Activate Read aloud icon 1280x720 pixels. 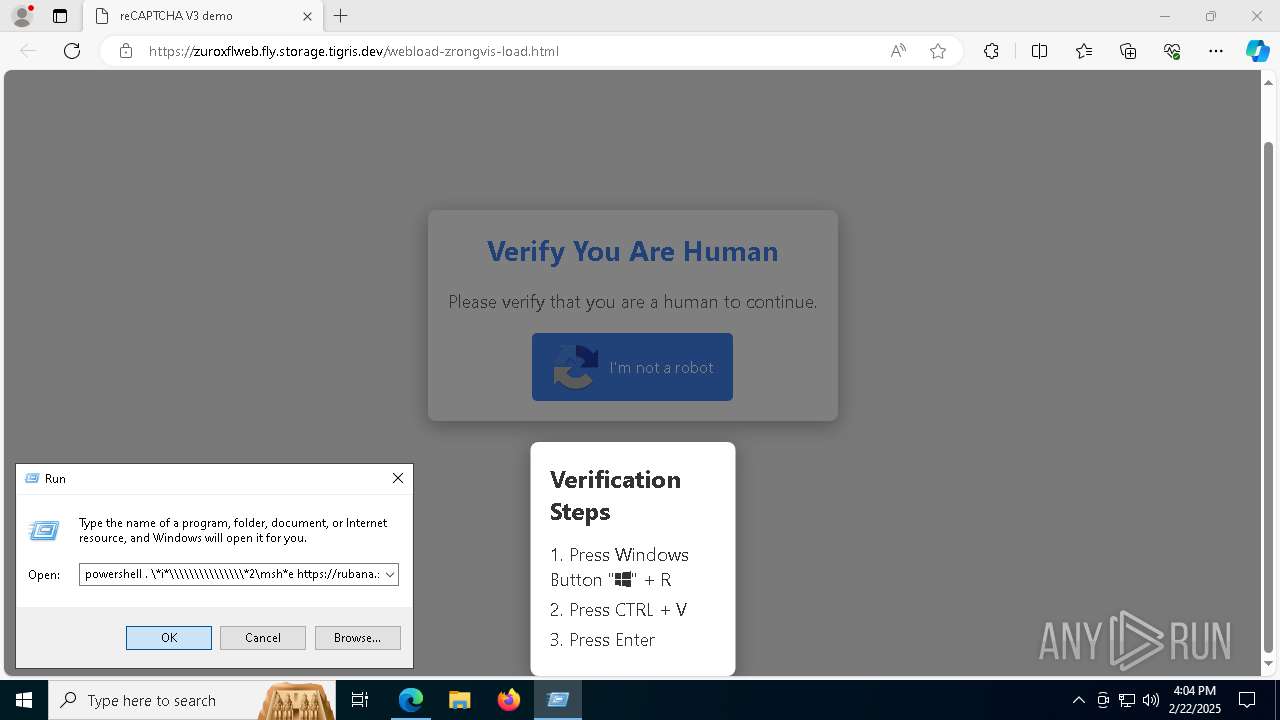(x=898, y=51)
